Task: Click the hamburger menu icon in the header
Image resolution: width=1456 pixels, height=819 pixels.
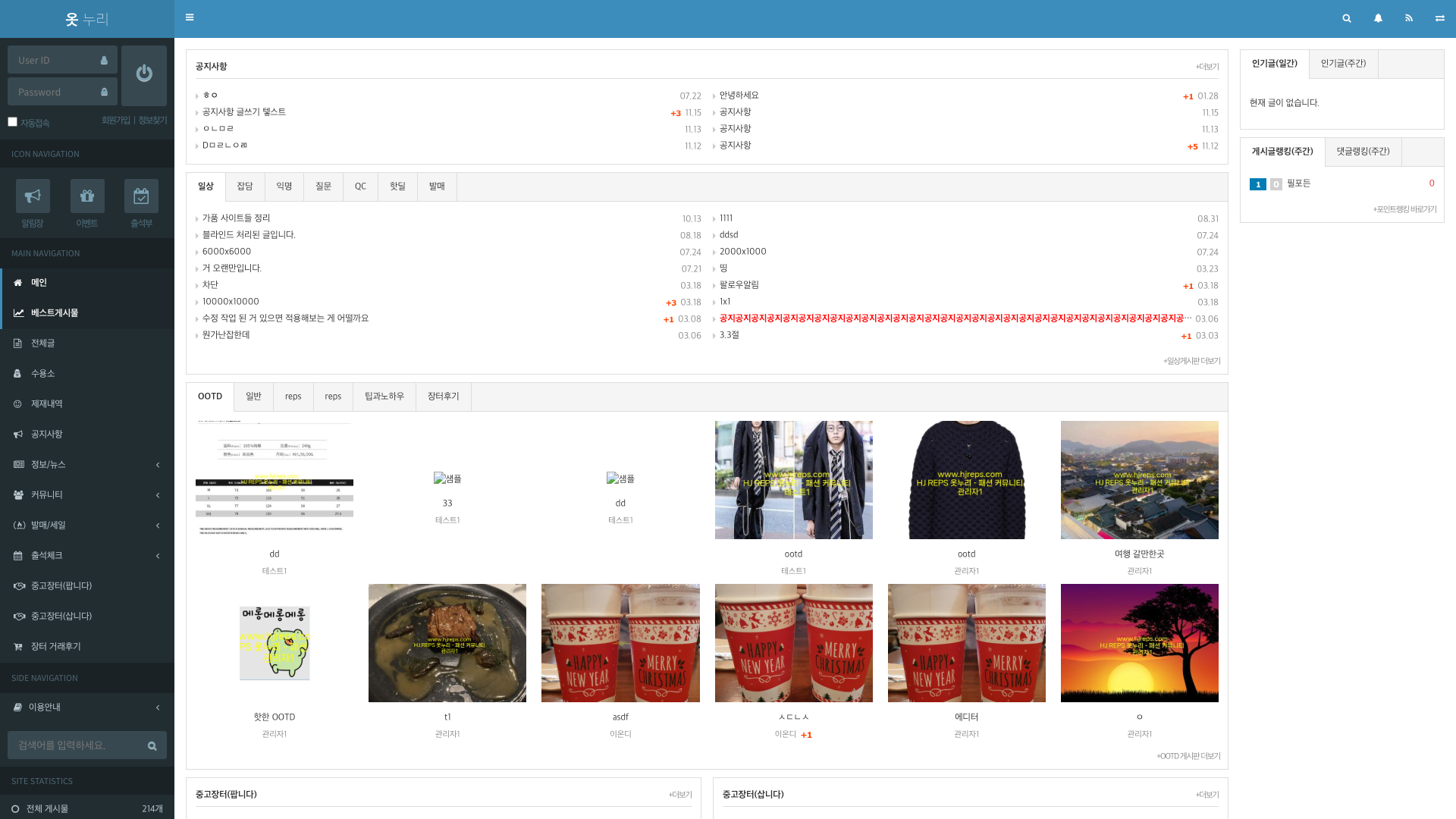Action: tap(190, 17)
